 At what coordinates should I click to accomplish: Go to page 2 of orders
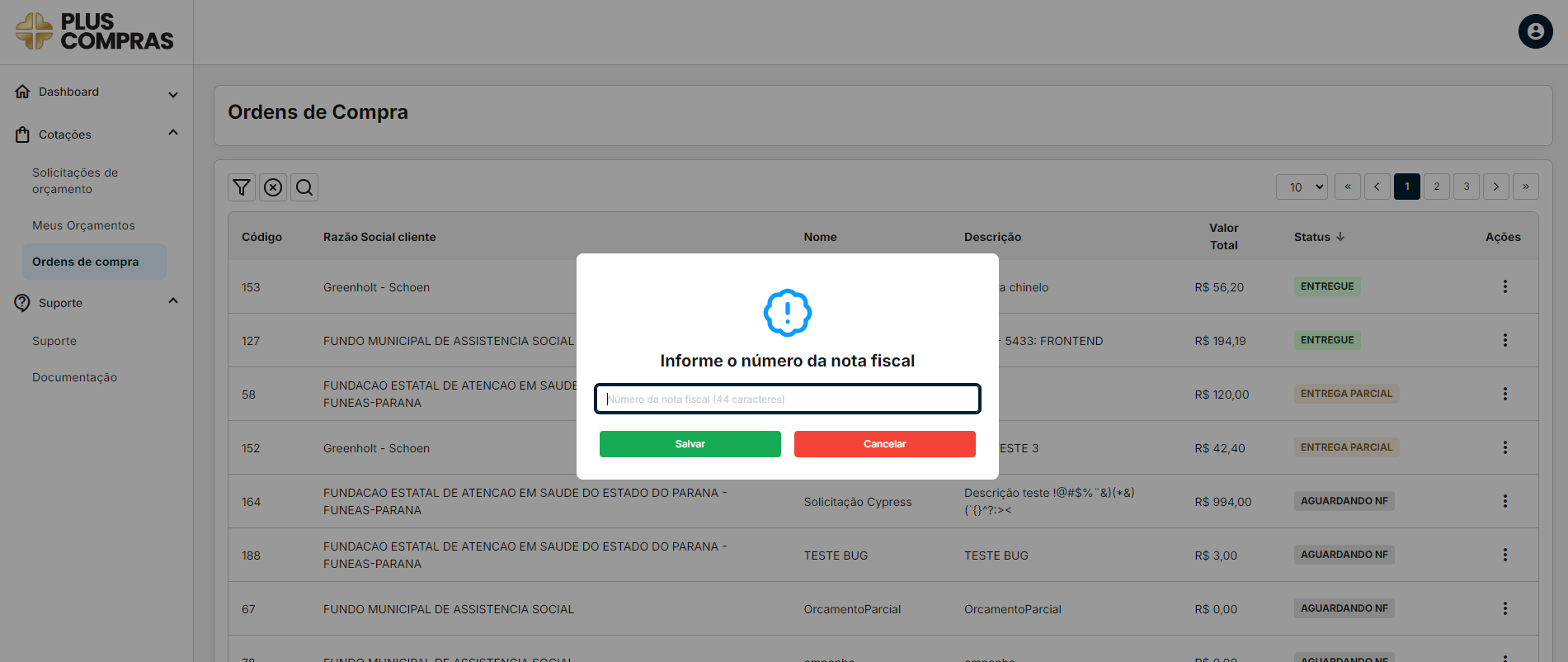tap(1436, 187)
